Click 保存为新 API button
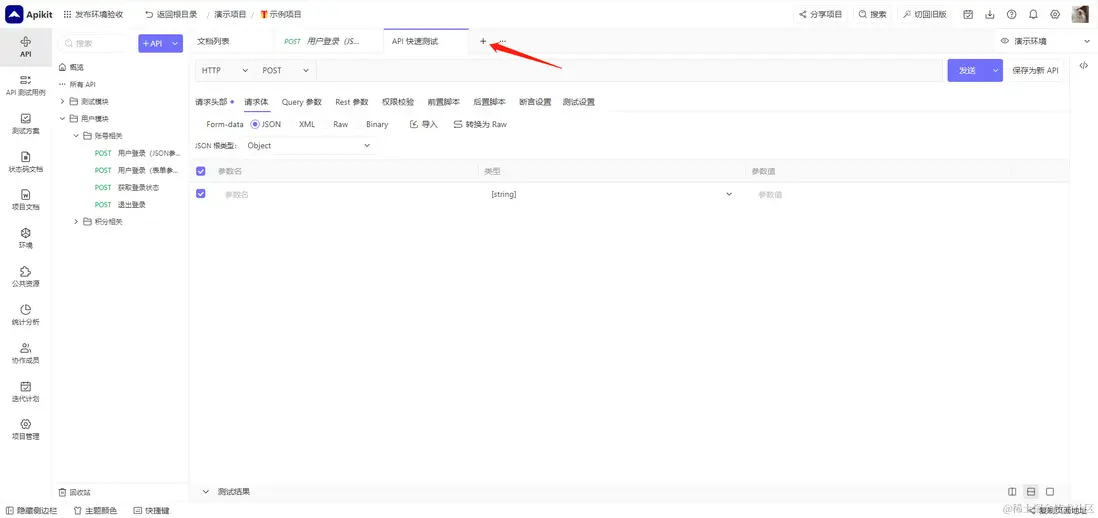Image resolution: width=1098 pixels, height=518 pixels. (1035, 70)
